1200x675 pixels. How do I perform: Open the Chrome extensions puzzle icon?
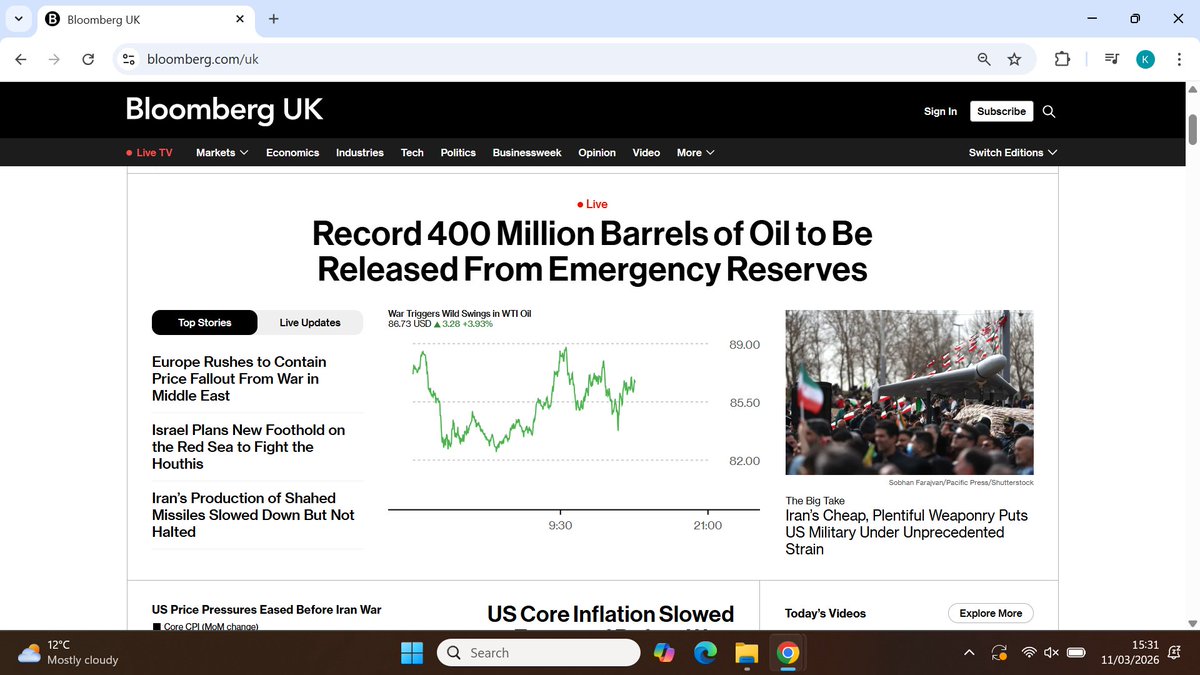click(x=1062, y=60)
